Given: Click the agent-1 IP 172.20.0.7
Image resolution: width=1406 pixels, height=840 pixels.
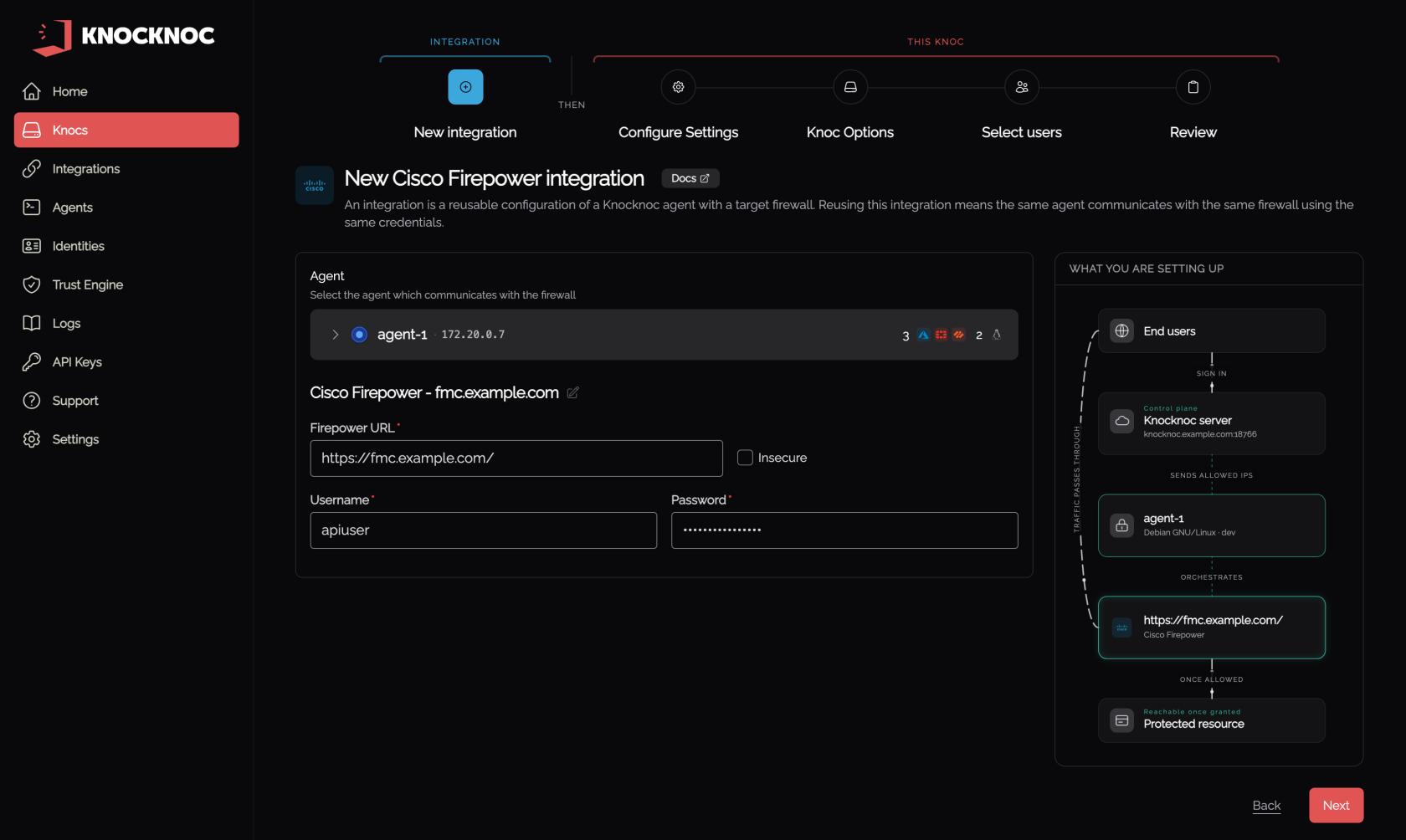Looking at the screenshot, I should pyautogui.click(x=473, y=335).
